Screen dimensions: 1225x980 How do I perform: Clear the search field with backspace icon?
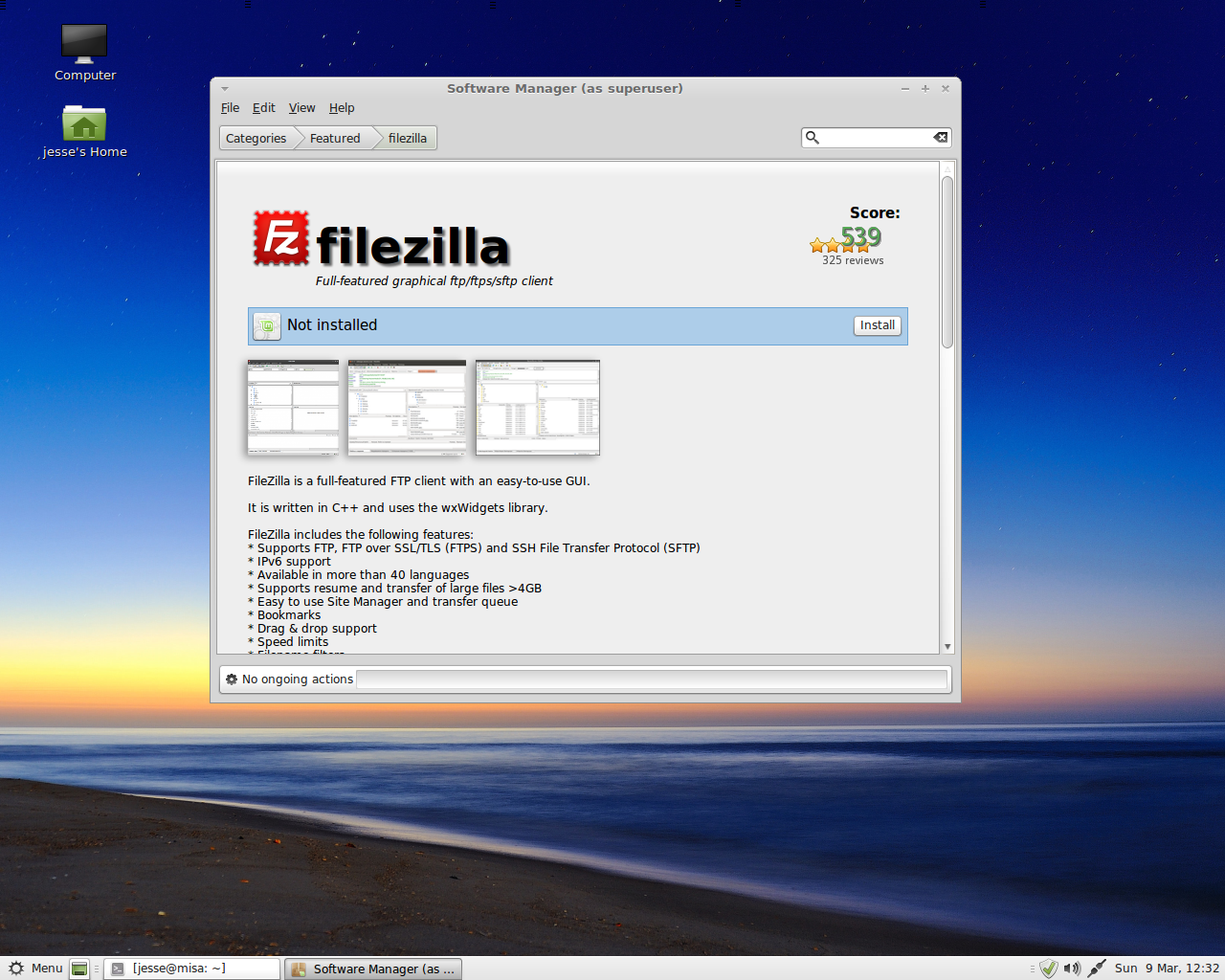coord(941,138)
